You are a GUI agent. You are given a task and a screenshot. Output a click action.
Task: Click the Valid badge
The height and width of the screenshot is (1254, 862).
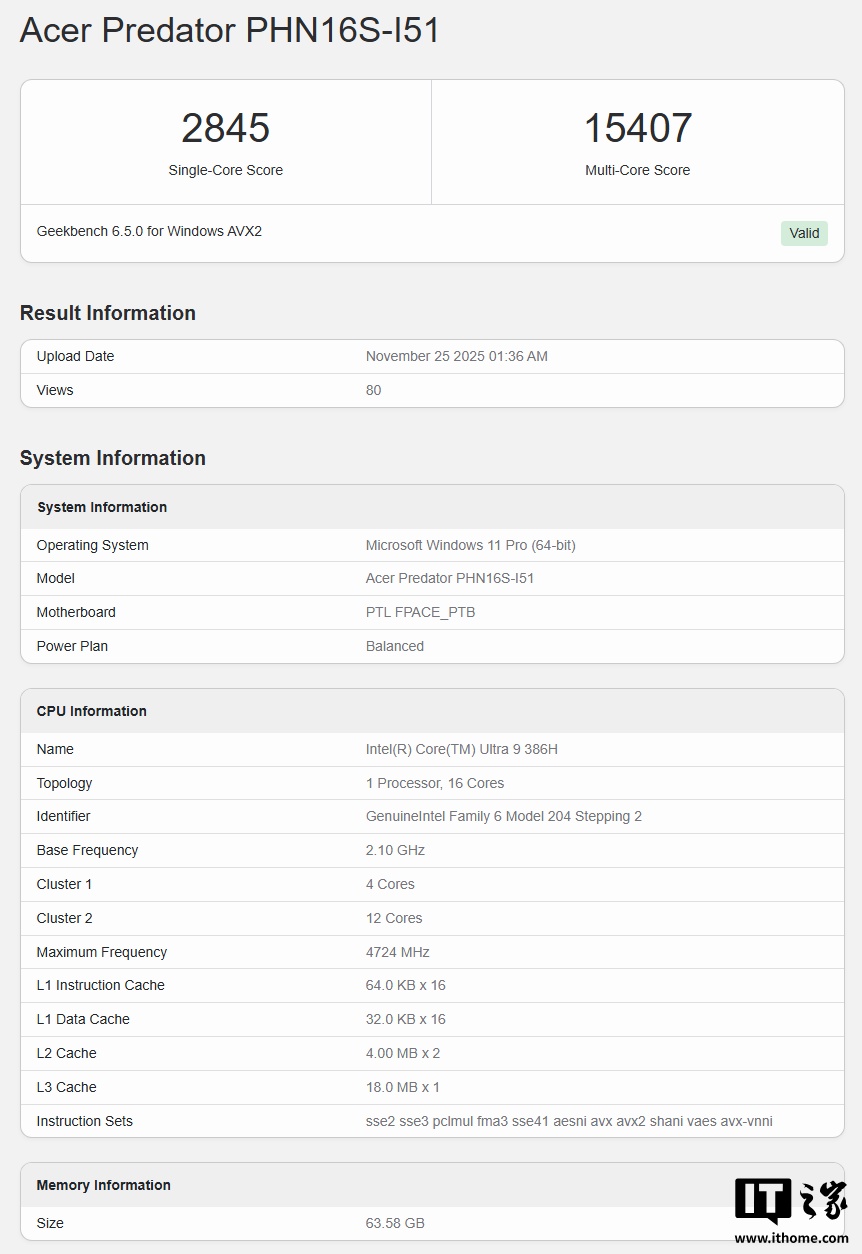coord(804,233)
